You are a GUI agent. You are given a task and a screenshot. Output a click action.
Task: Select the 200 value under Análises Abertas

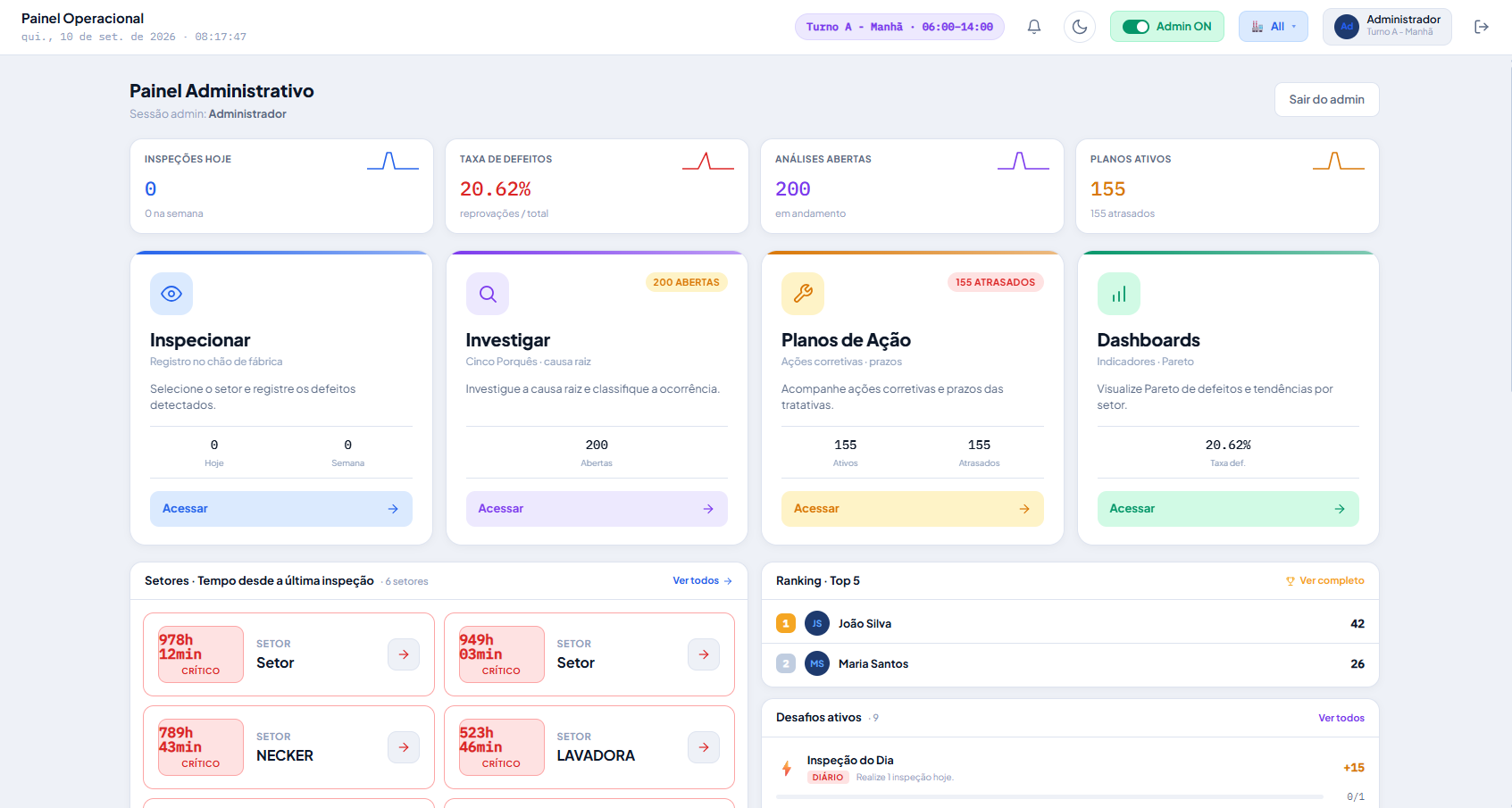pos(793,189)
